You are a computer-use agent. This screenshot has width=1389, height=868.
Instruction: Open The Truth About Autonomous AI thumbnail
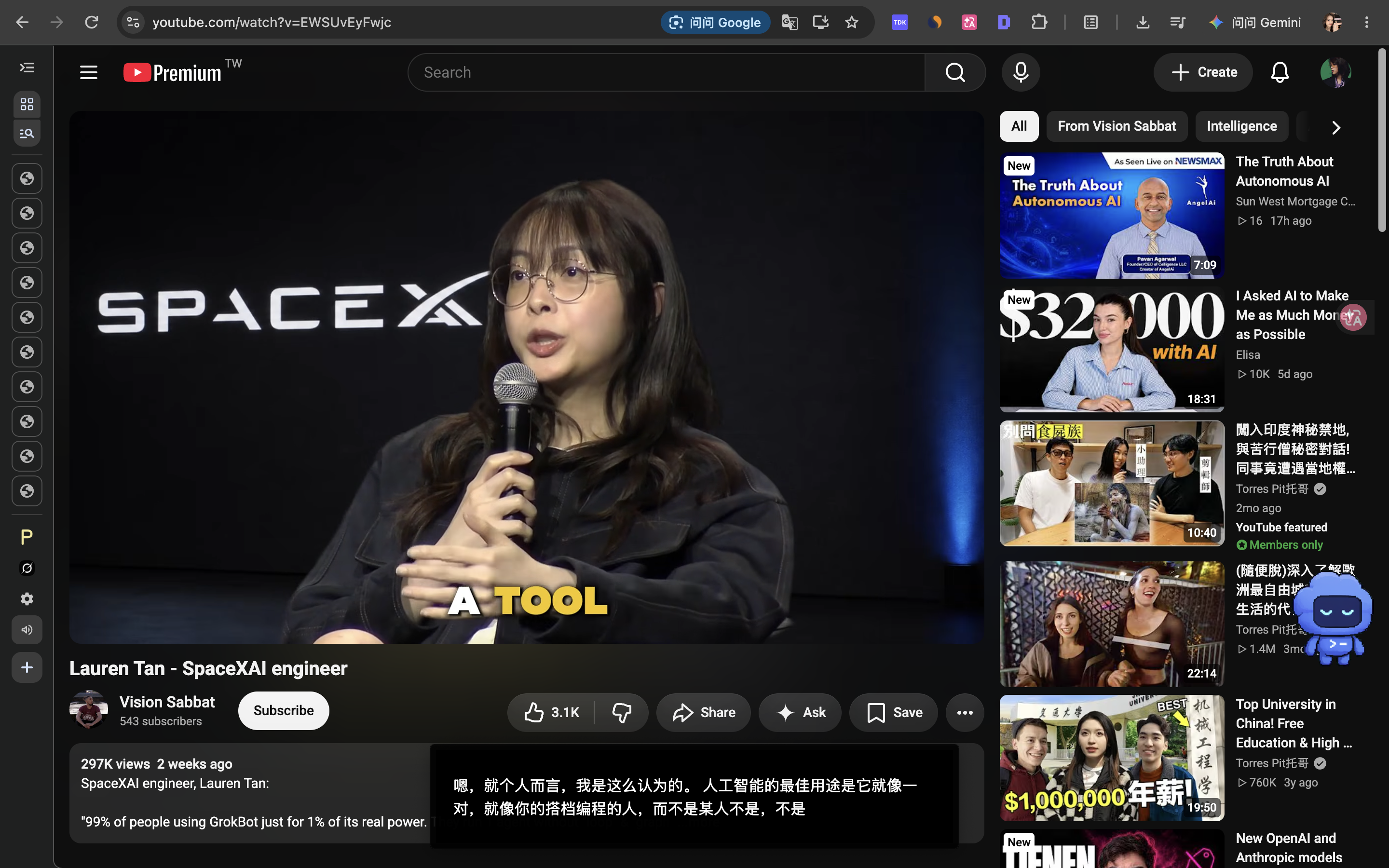pyautogui.click(x=1112, y=215)
